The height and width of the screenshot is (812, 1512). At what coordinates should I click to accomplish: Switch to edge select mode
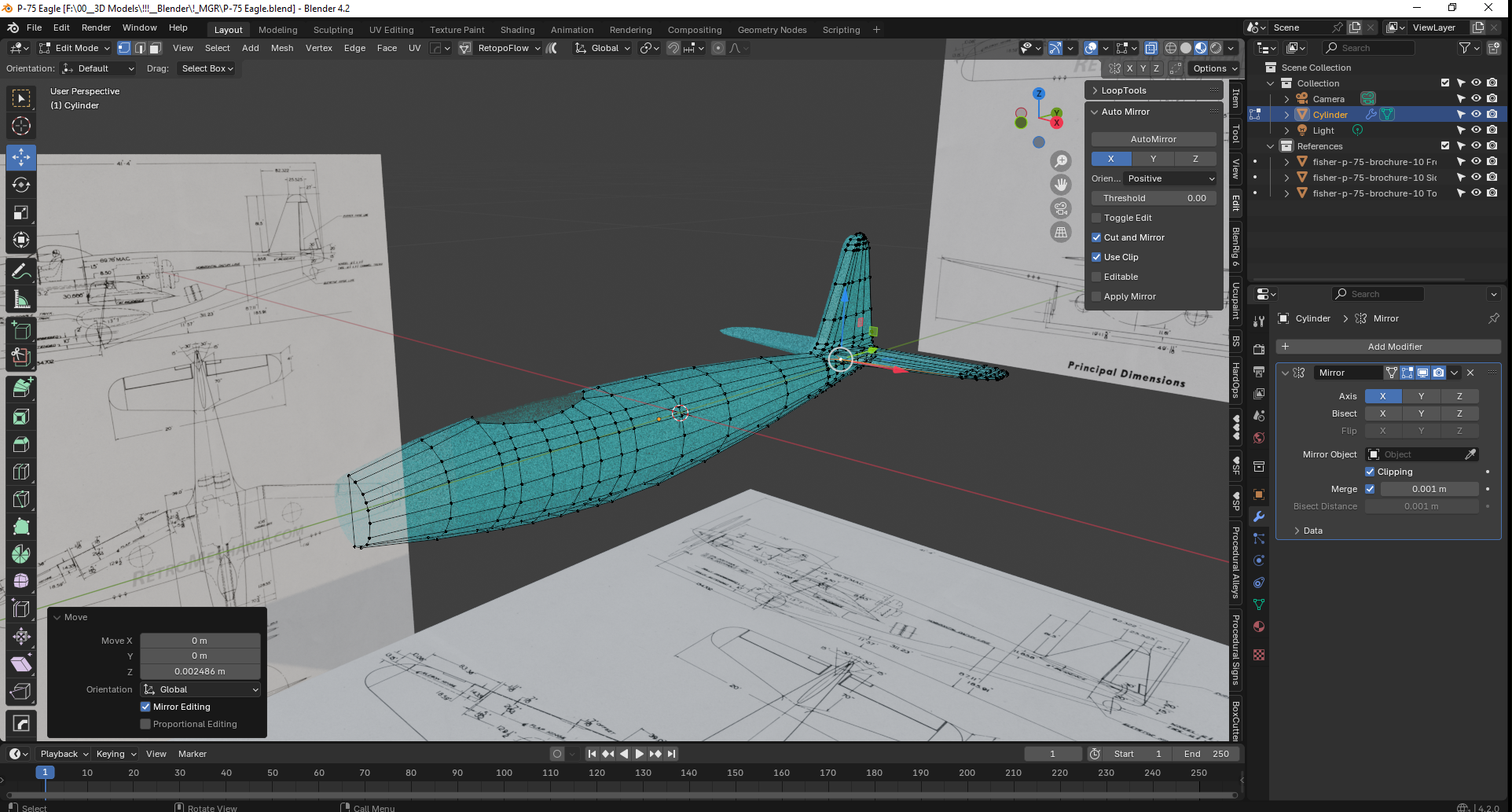140,48
